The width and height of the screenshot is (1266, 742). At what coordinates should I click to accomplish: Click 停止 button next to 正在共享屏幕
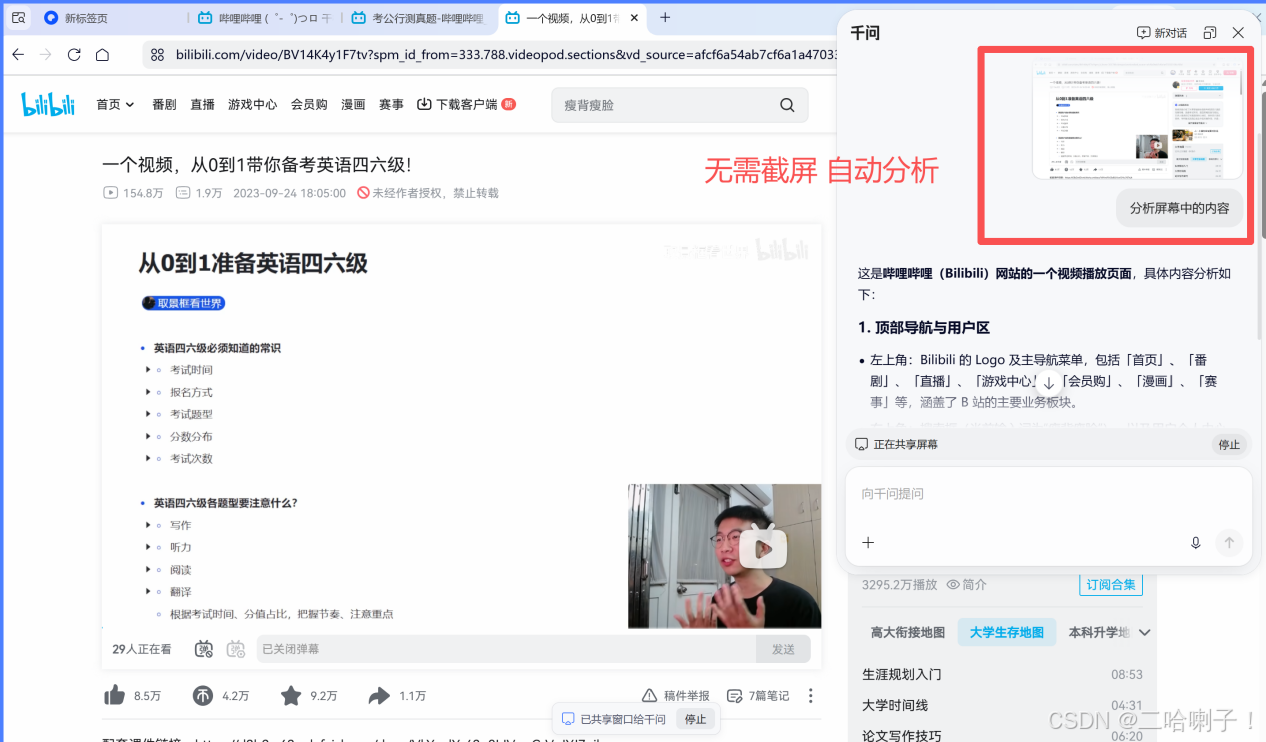tap(1229, 444)
